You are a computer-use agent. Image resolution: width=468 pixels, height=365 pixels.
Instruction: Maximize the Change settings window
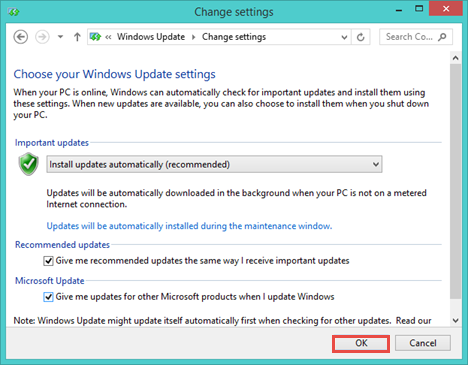pyautogui.click(x=419, y=9)
